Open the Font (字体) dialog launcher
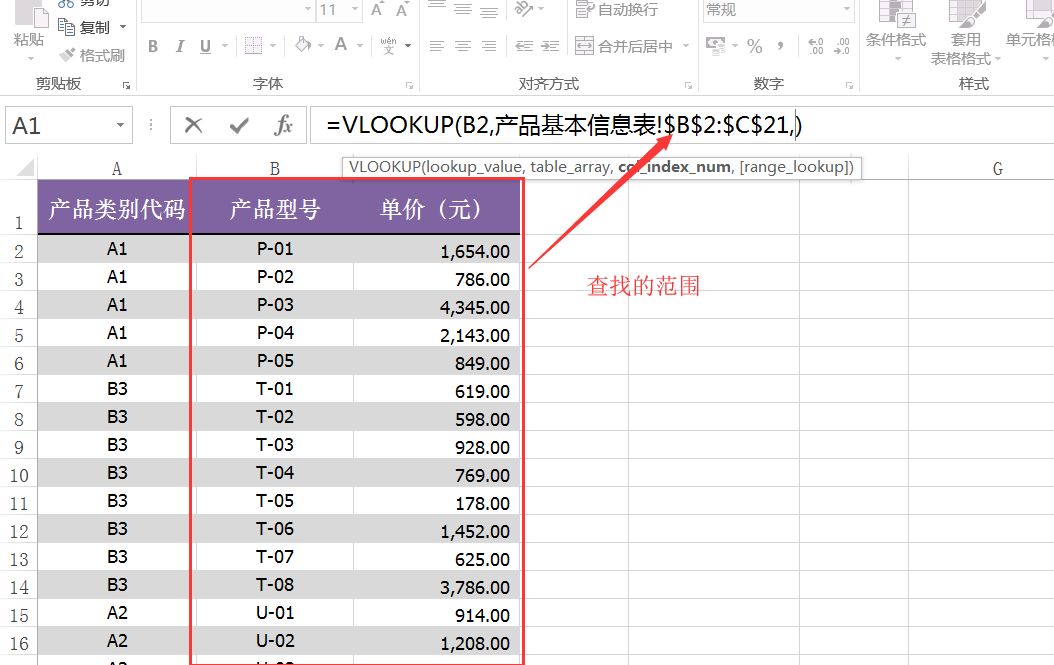The image size is (1054, 665). 409,85
